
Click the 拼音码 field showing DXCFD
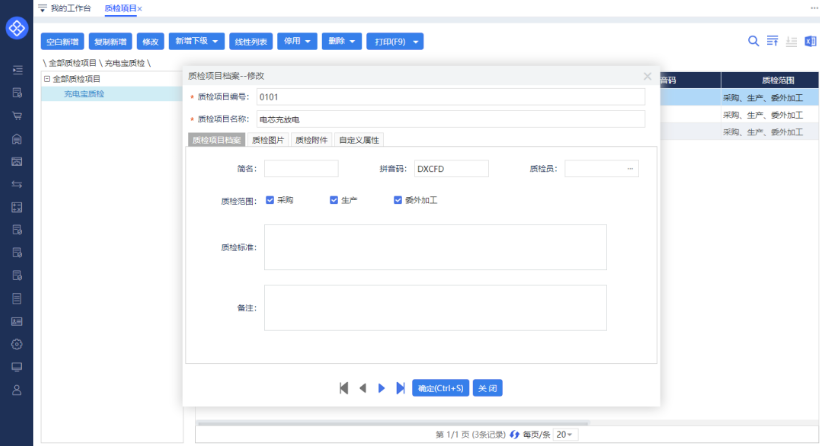[451, 169]
